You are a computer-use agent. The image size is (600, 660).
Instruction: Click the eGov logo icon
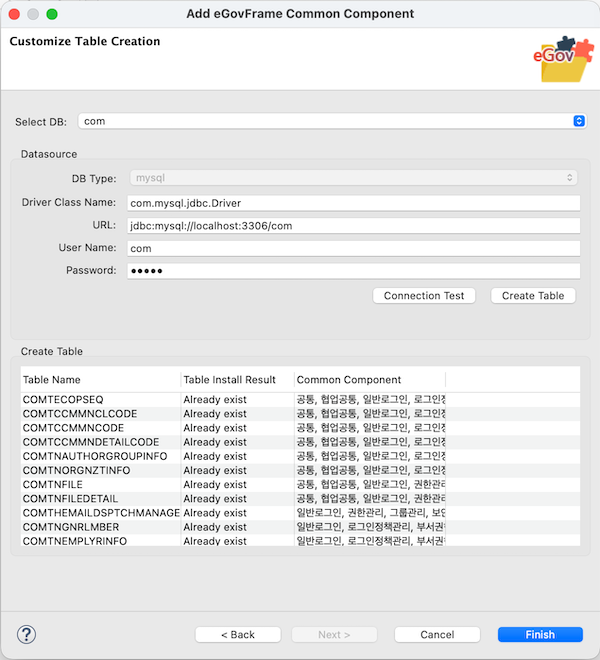pyautogui.click(x=556, y=62)
